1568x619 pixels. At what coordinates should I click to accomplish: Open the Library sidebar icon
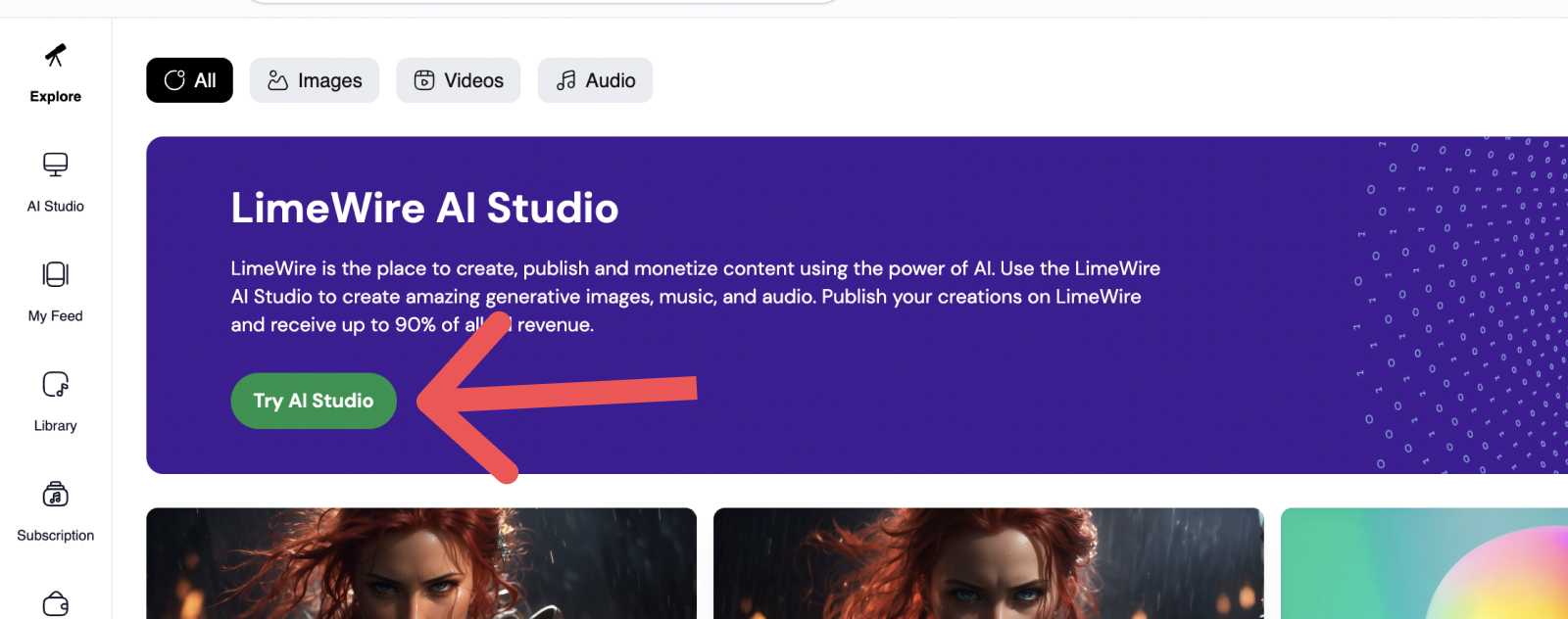tap(56, 384)
